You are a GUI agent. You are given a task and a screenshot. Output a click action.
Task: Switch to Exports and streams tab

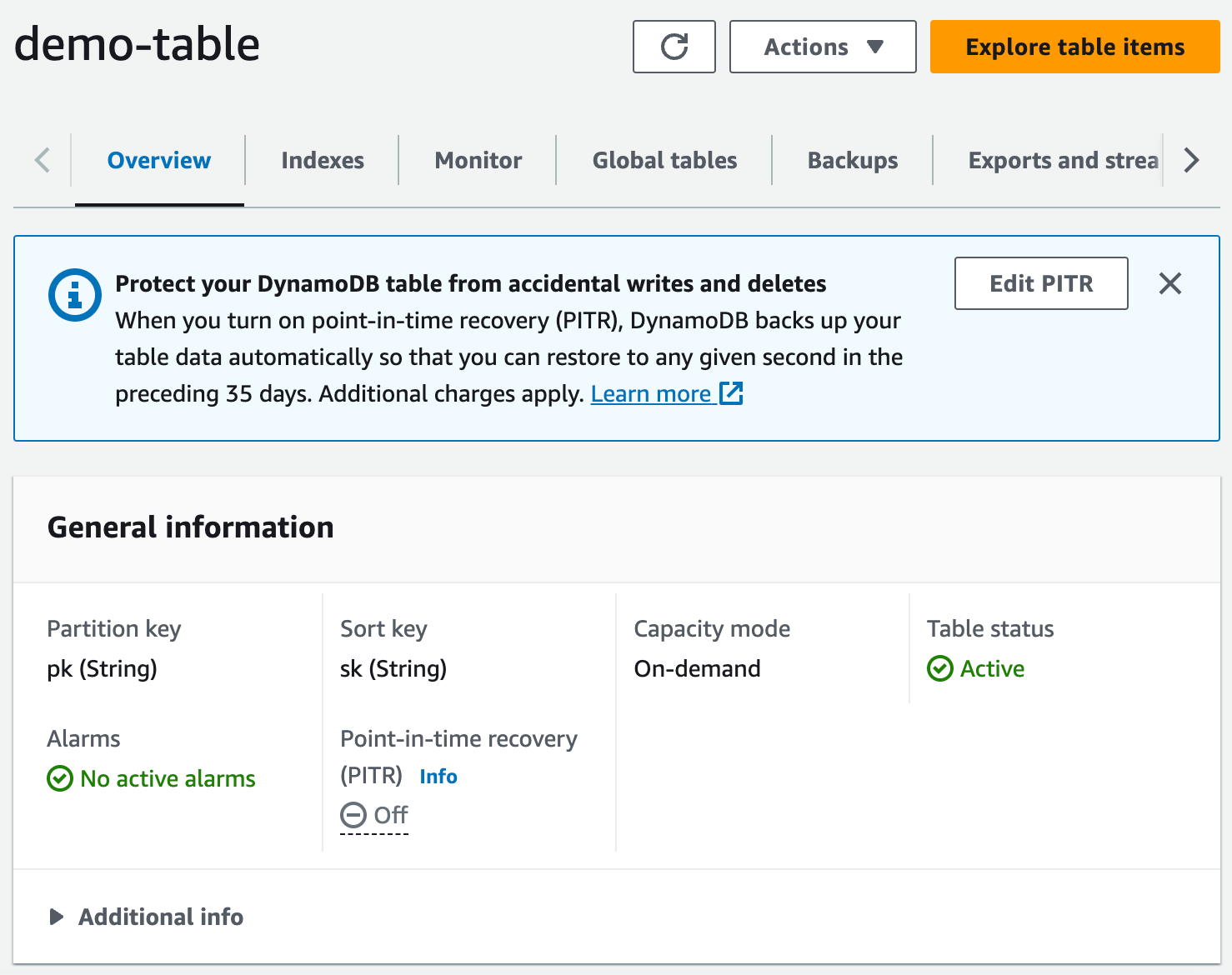pyautogui.click(x=1063, y=160)
